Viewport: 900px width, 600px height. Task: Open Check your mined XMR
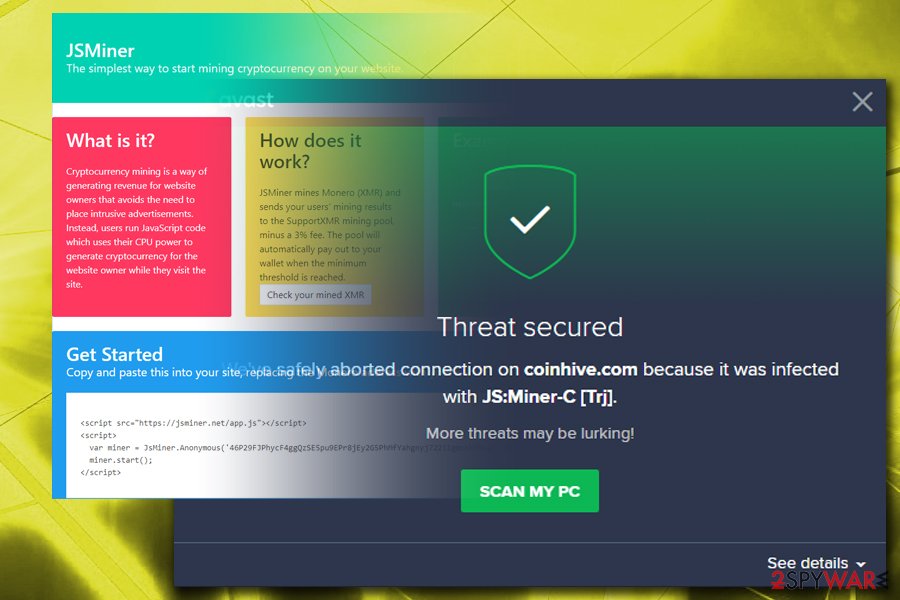315,295
